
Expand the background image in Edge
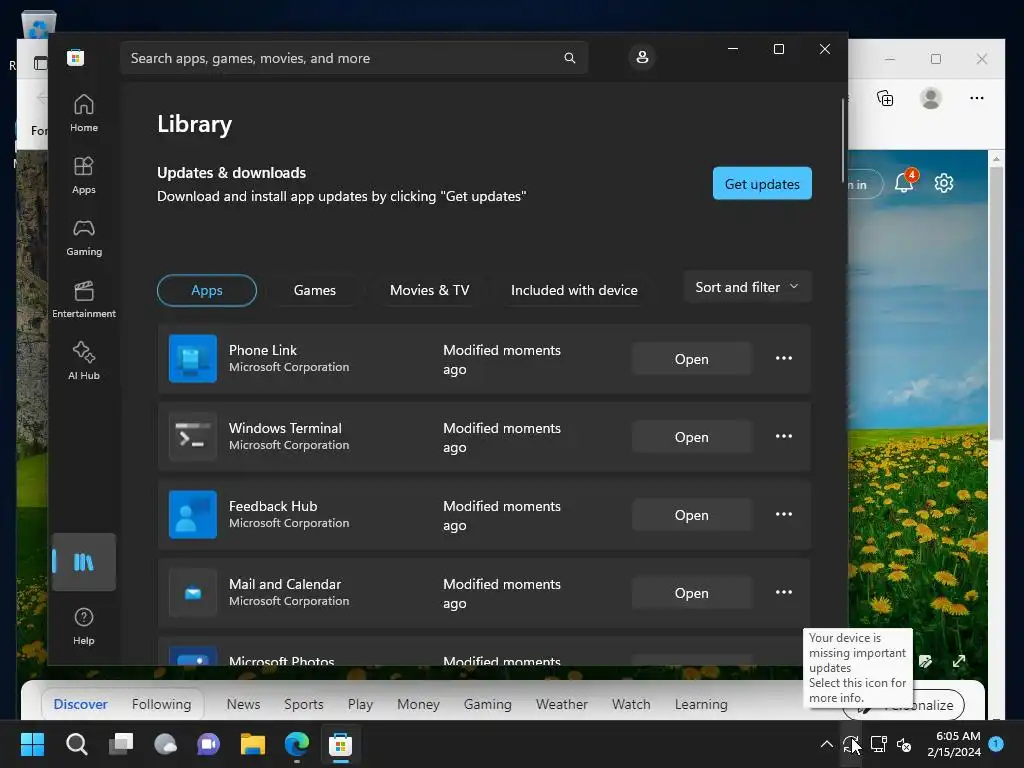(959, 662)
